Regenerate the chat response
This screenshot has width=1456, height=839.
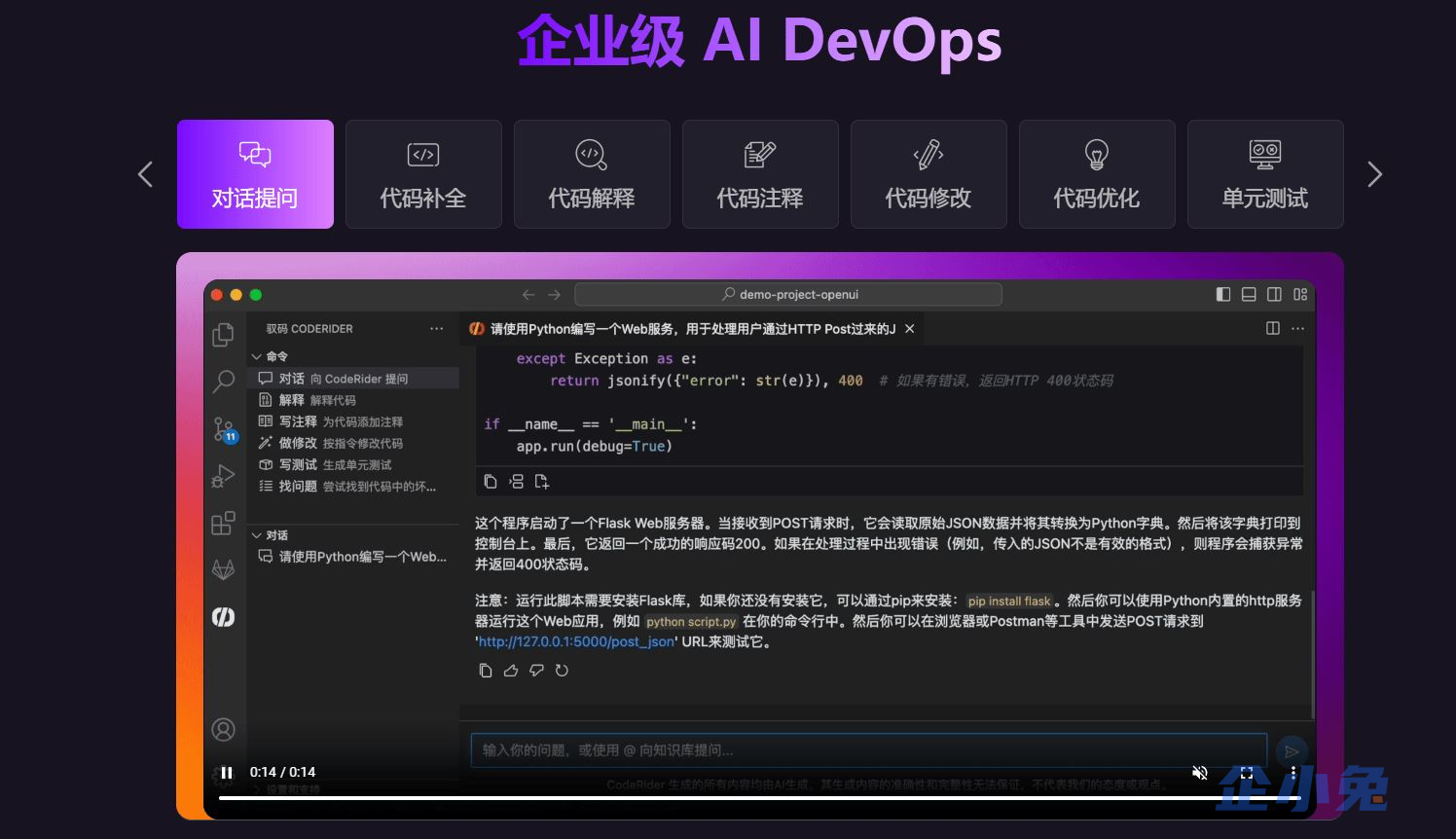562,671
